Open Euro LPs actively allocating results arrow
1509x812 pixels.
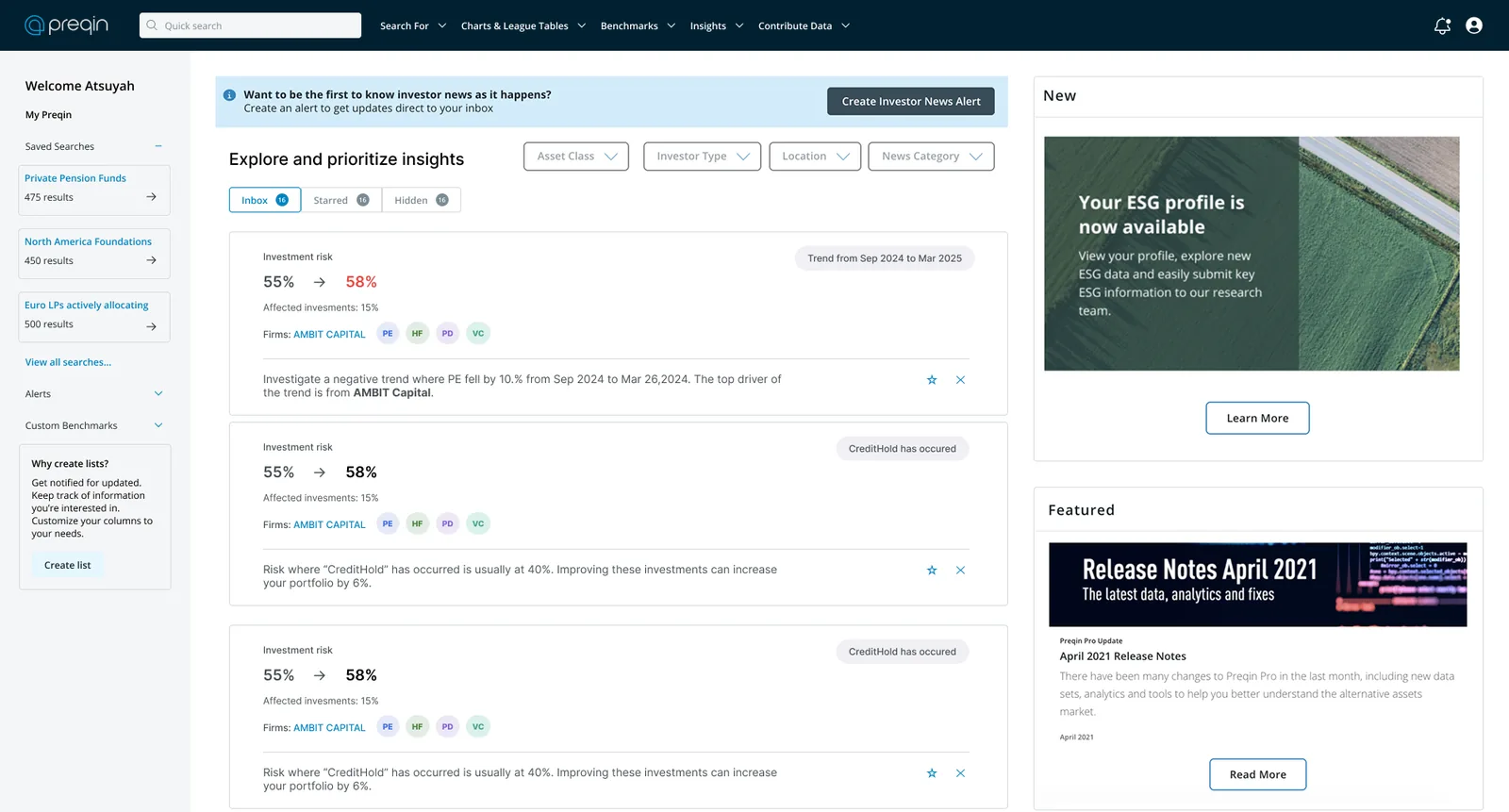click(x=151, y=326)
